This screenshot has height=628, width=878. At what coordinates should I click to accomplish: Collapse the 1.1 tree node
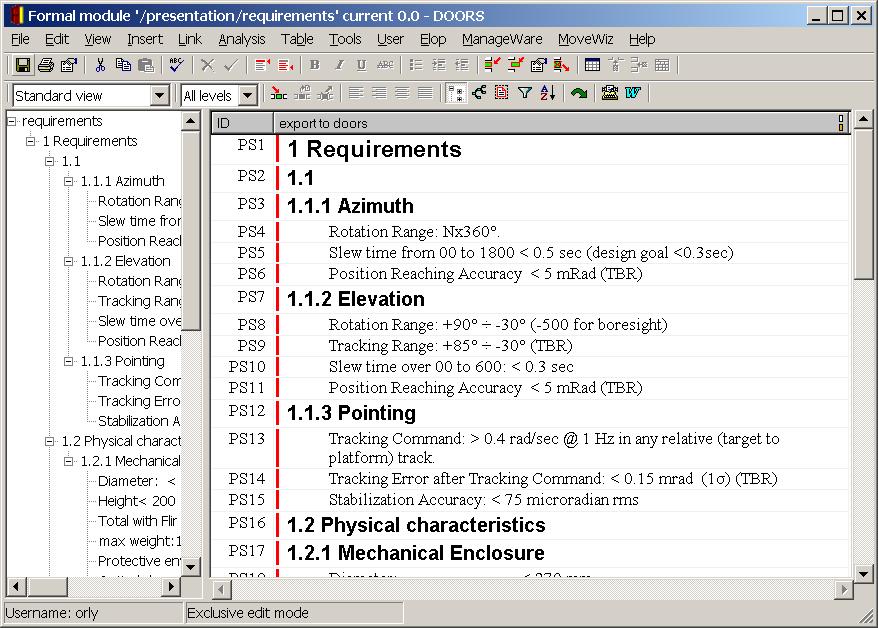coord(50,161)
